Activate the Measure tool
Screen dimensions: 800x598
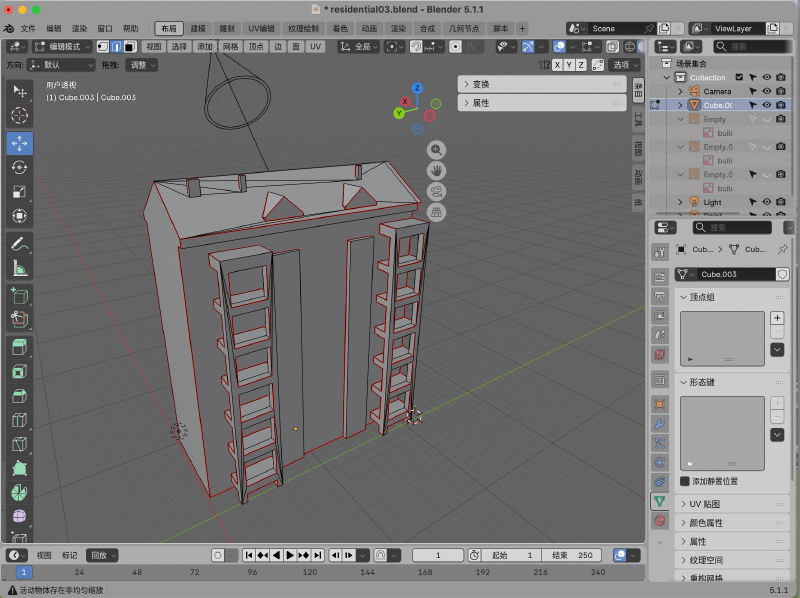(19, 268)
